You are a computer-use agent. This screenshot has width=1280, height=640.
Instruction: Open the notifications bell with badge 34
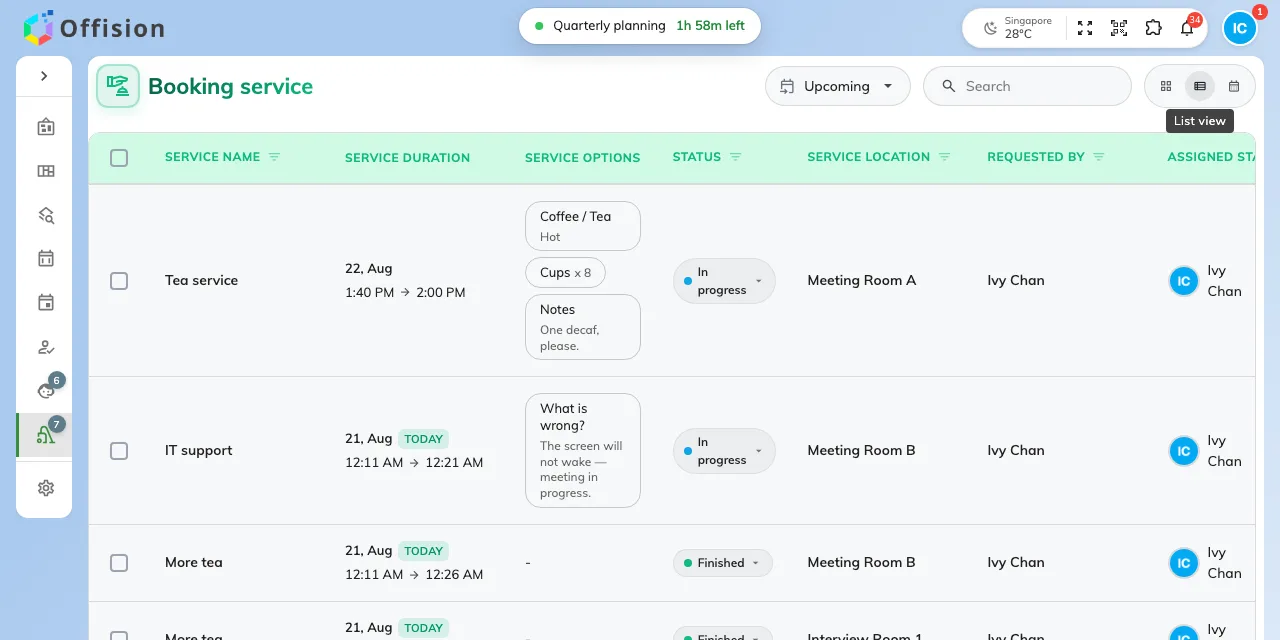[x=1187, y=28]
